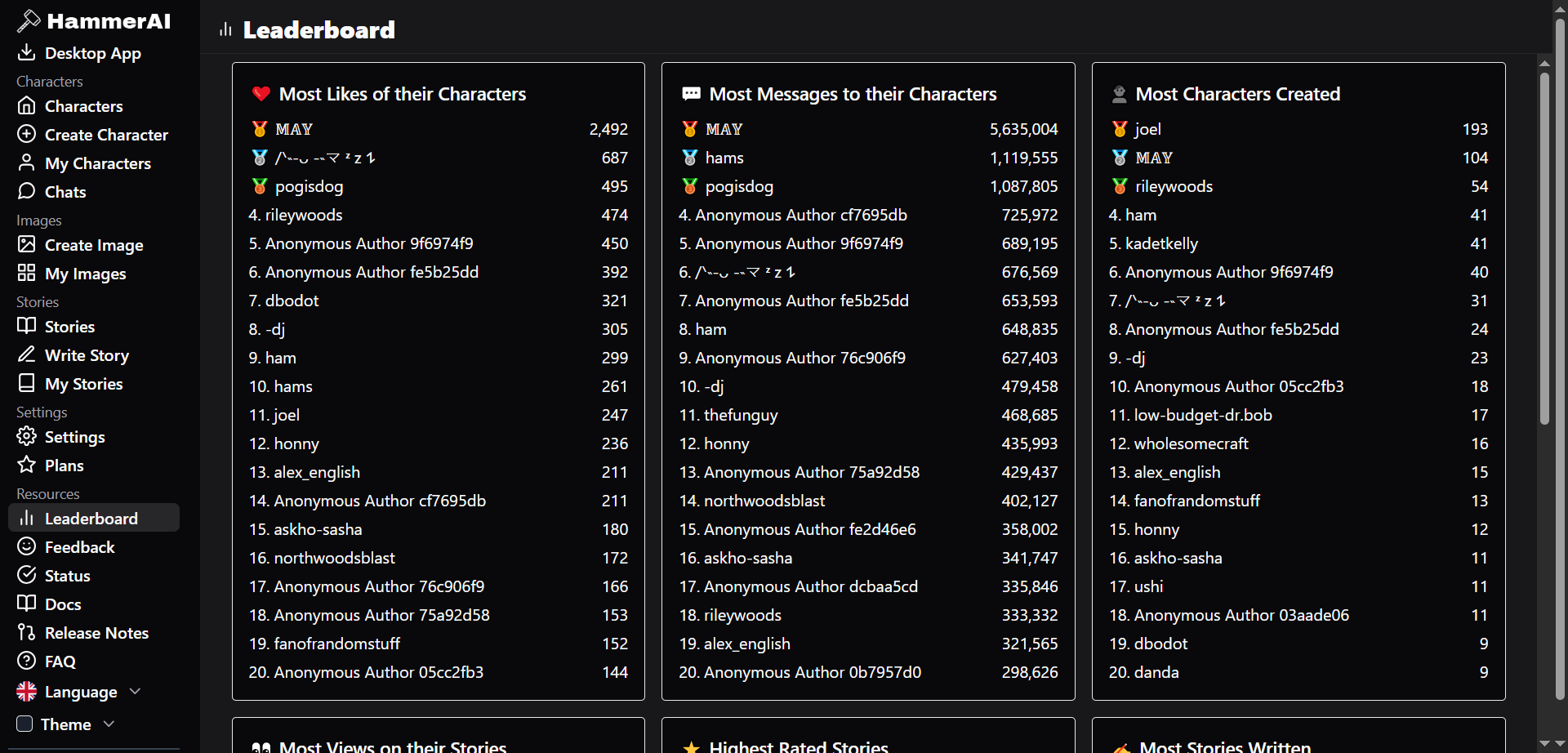Click "11. low-budget-dr.bob" entry
Viewport: 1568px width, 753px height.
coord(1191,415)
